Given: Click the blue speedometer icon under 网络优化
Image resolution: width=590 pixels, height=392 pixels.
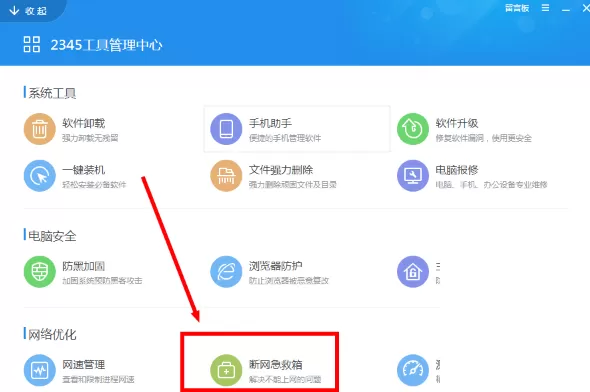Looking at the screenshot, I should (413, 370).
